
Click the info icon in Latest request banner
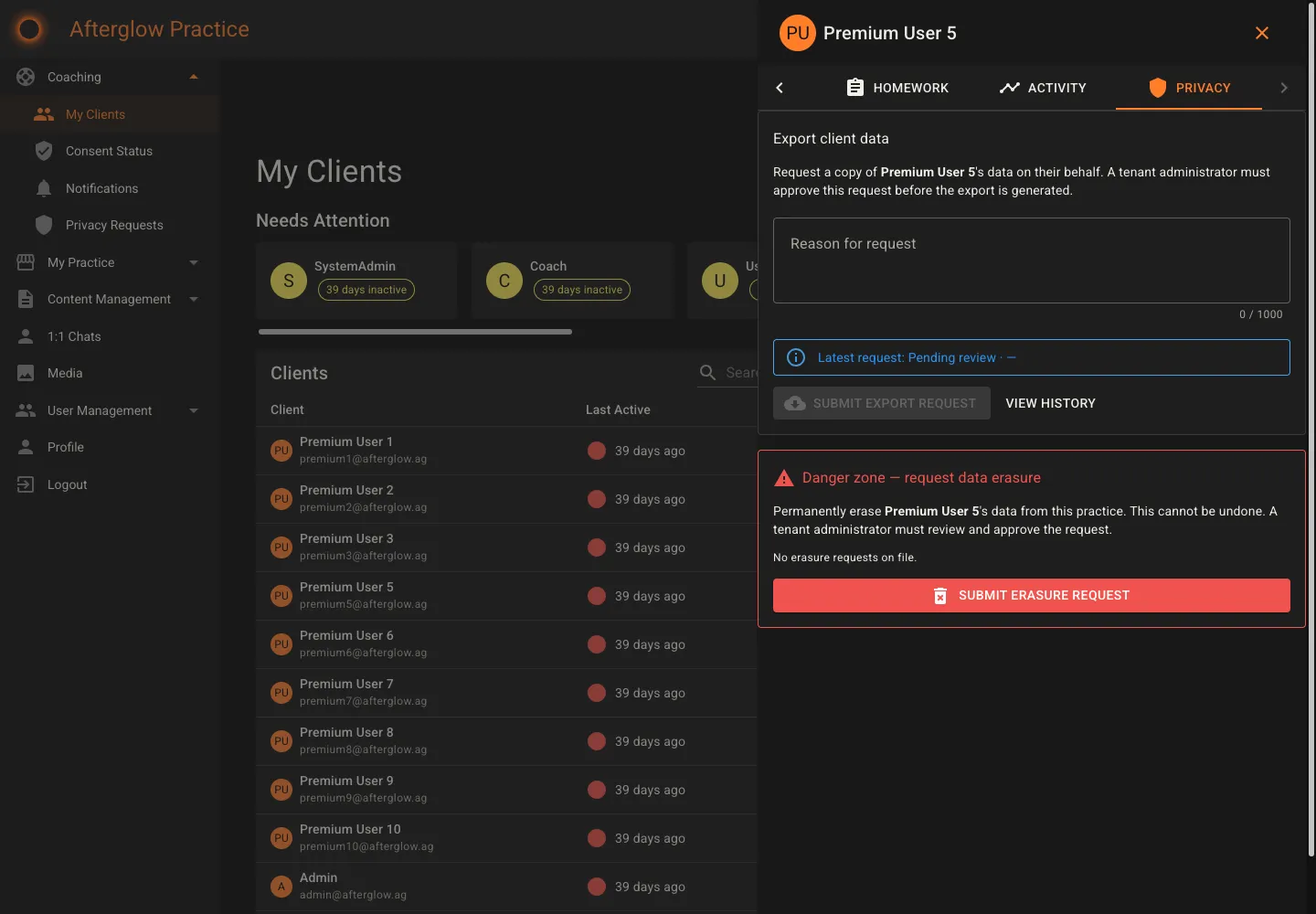click(796, 357)
